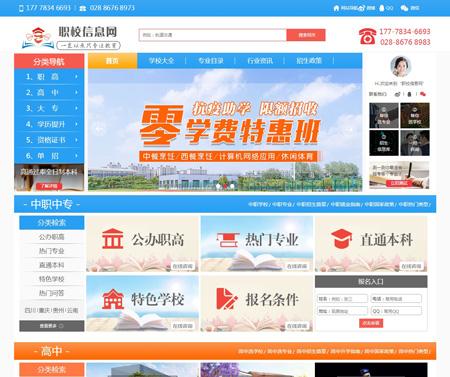
Task: Click the school house icon on 特色学校 card
Action: pos(113,299)
